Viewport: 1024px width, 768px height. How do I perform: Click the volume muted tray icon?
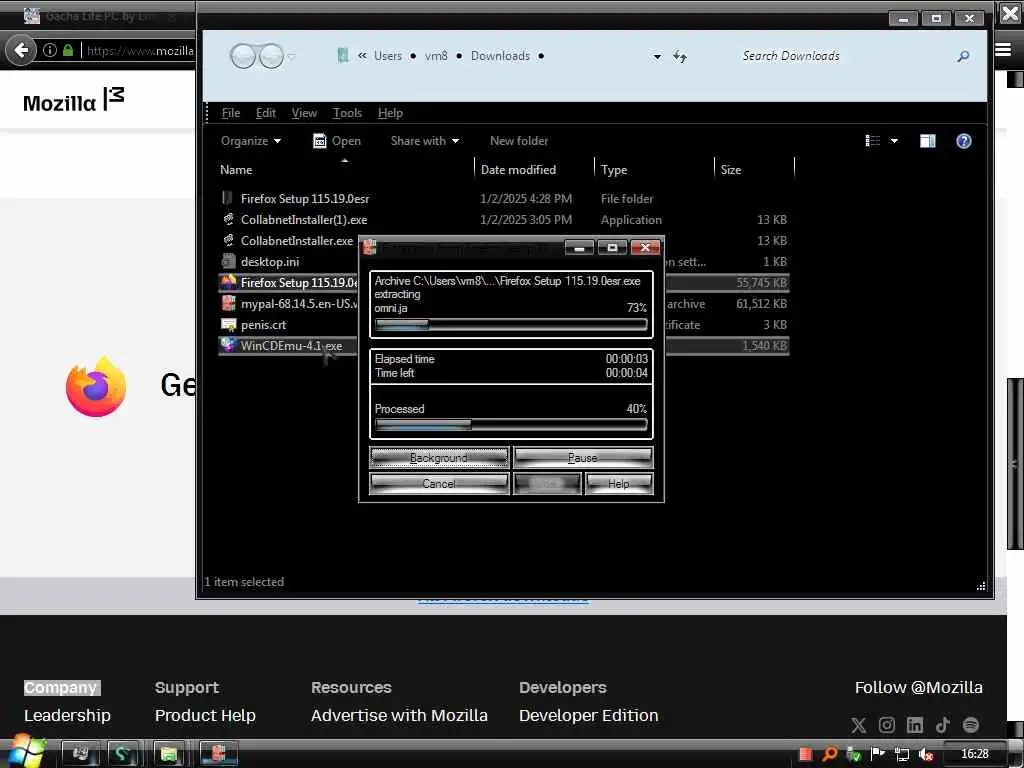(x=925, y=754)
